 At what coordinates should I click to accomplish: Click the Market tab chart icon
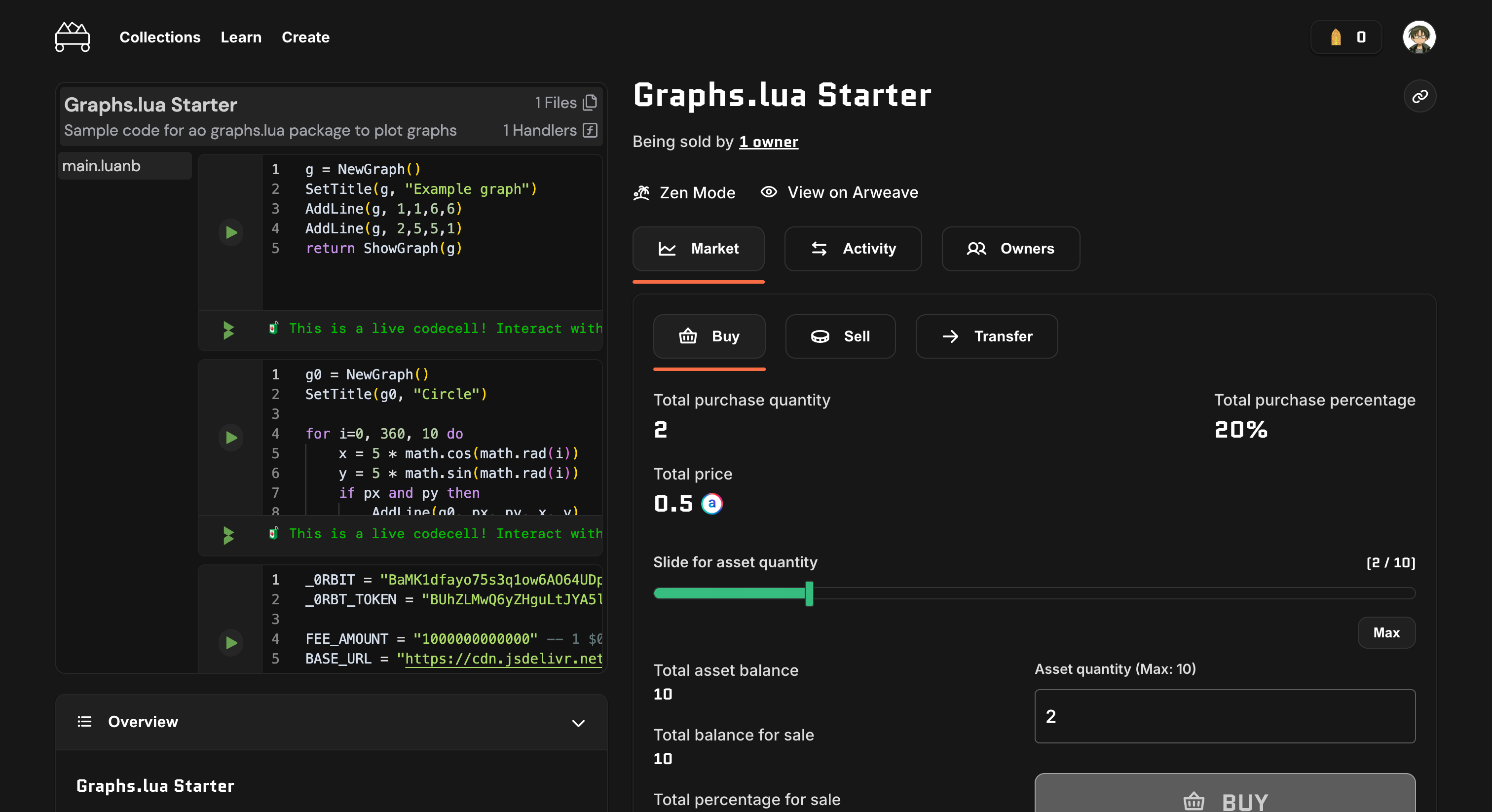click(x=666, y=248)
